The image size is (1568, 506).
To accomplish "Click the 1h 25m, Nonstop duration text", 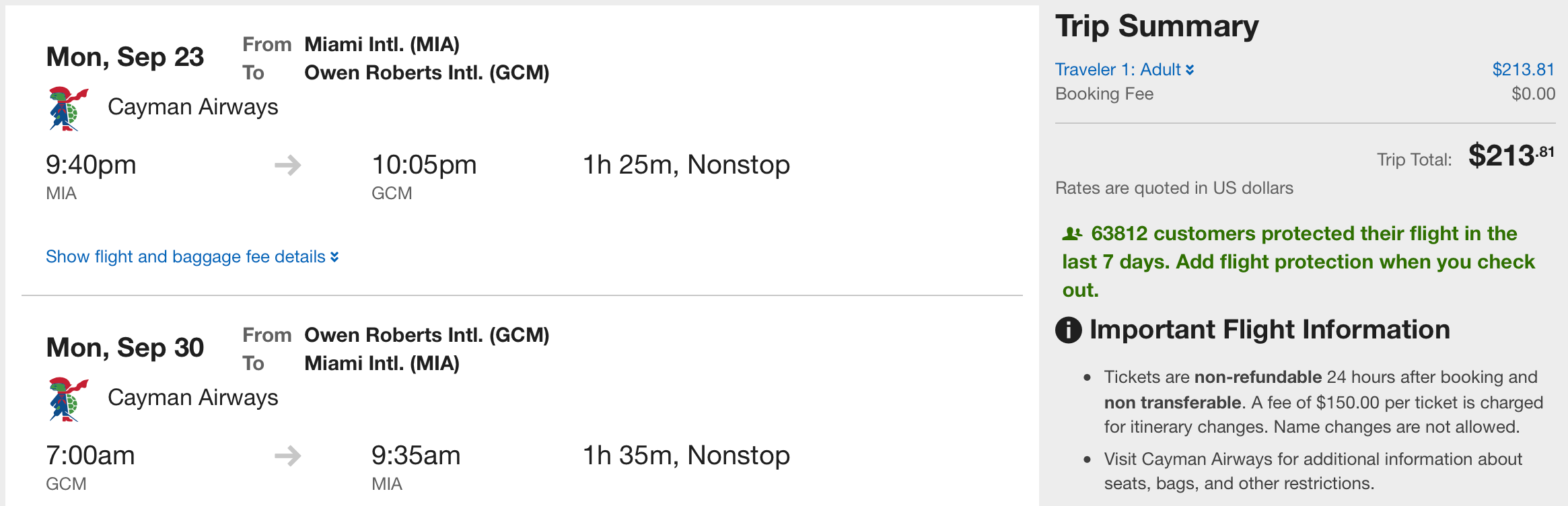I will 686,165.
